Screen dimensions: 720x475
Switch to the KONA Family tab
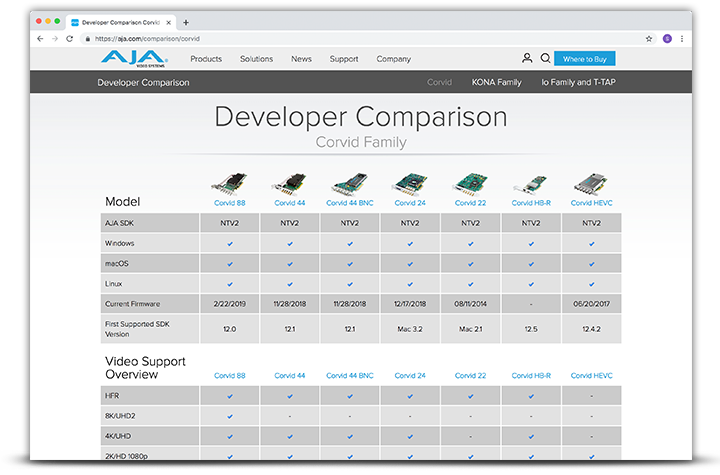pos(495,82)
